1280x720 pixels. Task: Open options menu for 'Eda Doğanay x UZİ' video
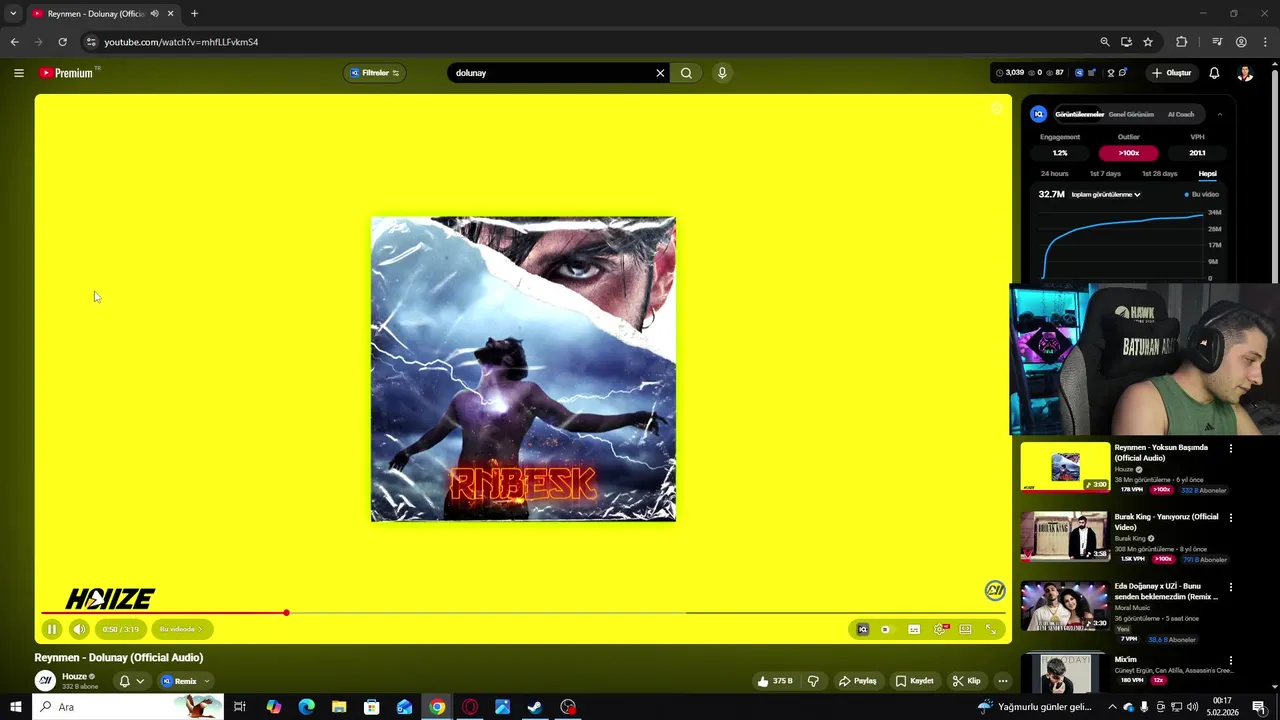point(1231,587)
